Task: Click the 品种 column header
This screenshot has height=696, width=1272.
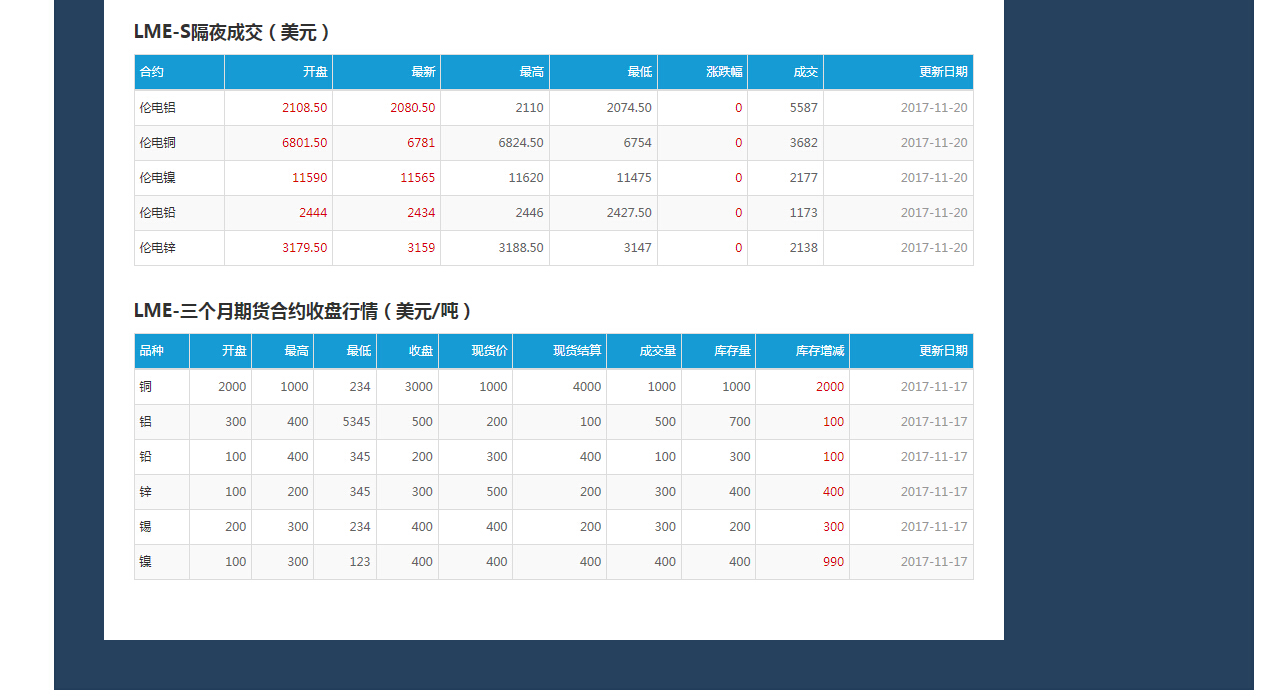Action: pos(152,351)
